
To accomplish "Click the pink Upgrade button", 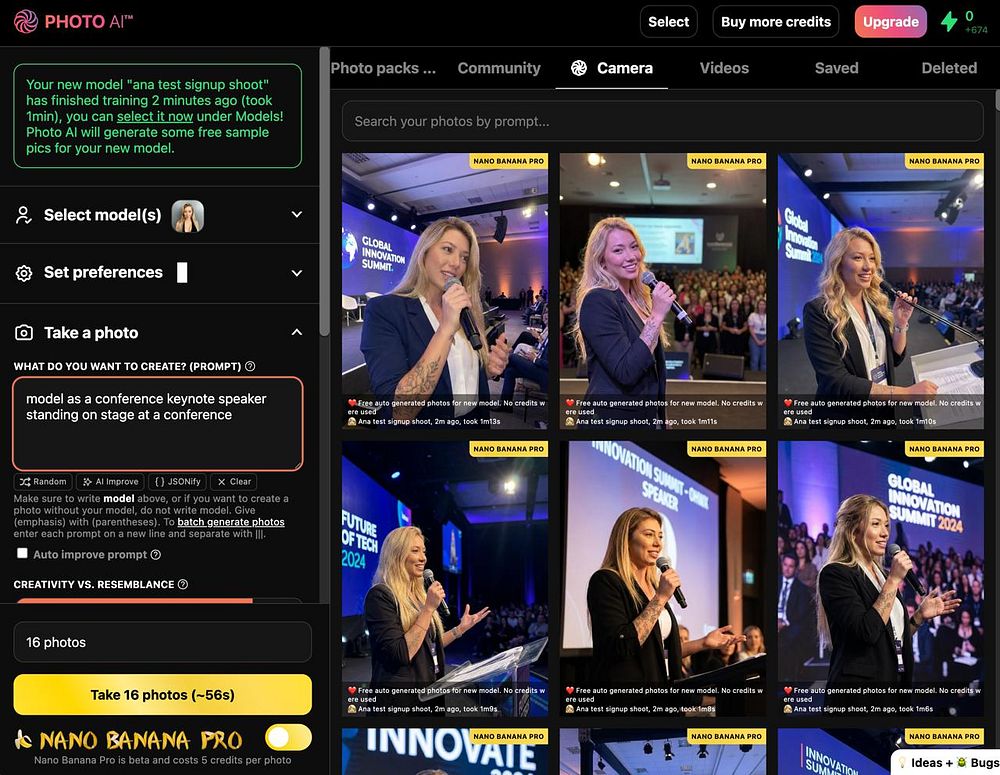I will [x=890, y=22].
